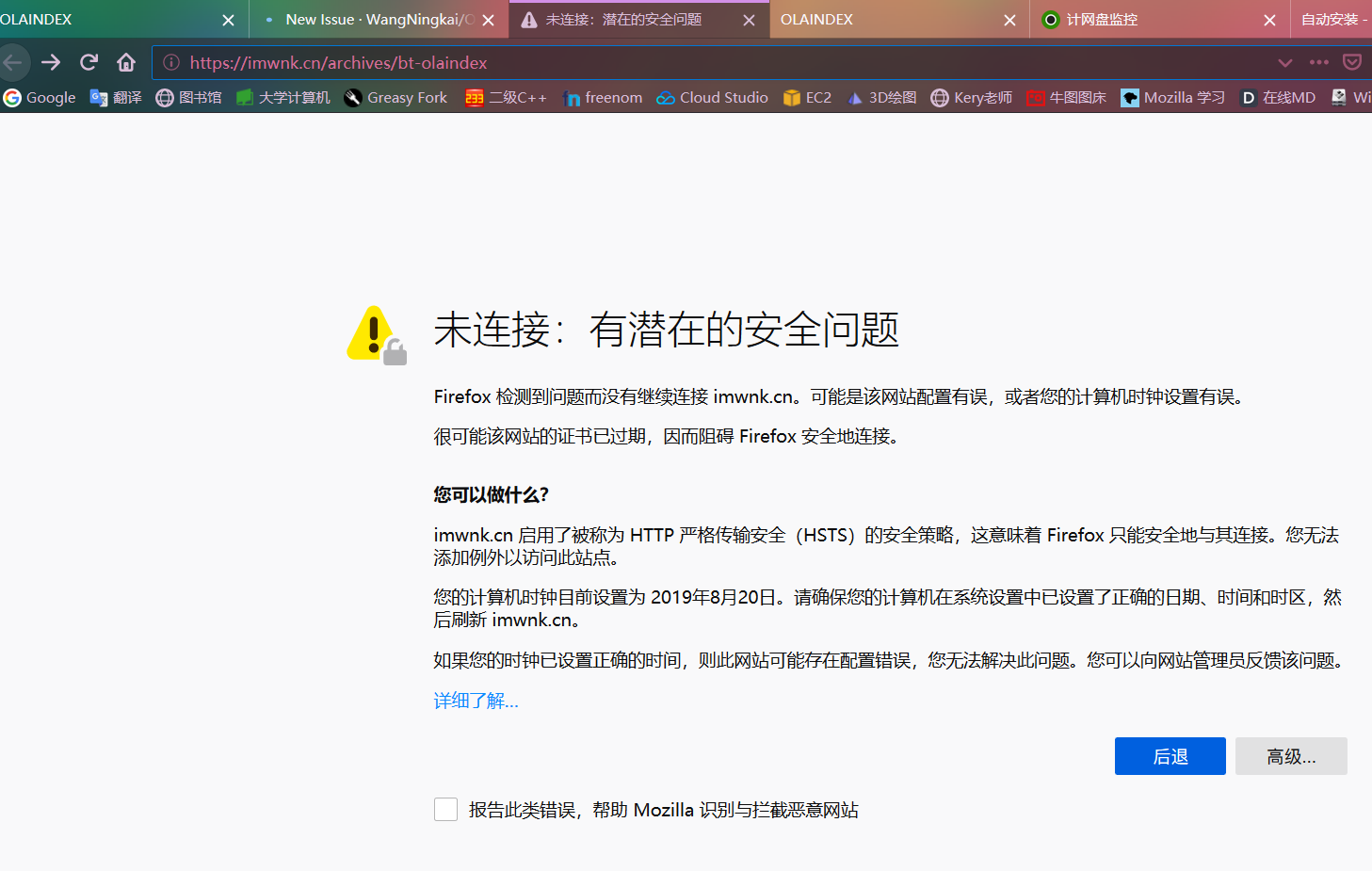Open the address bar history dropdown arrow
Screen dimensions: 1372x871
point(1285,63)
